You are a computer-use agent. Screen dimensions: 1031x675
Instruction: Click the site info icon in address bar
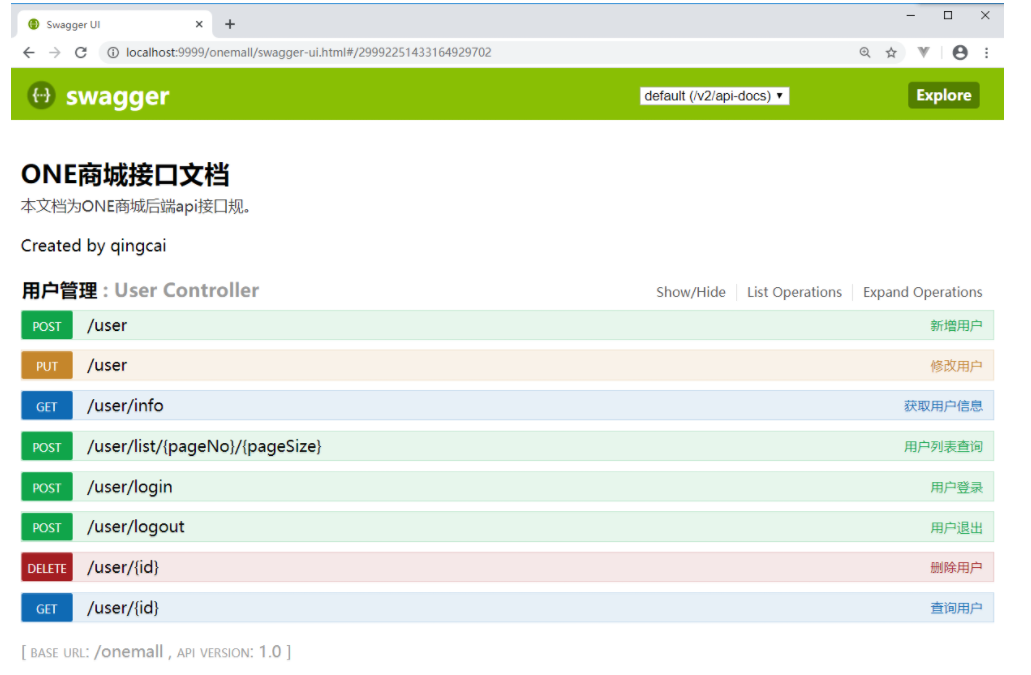pyautogui.click(x=113, y=53)
